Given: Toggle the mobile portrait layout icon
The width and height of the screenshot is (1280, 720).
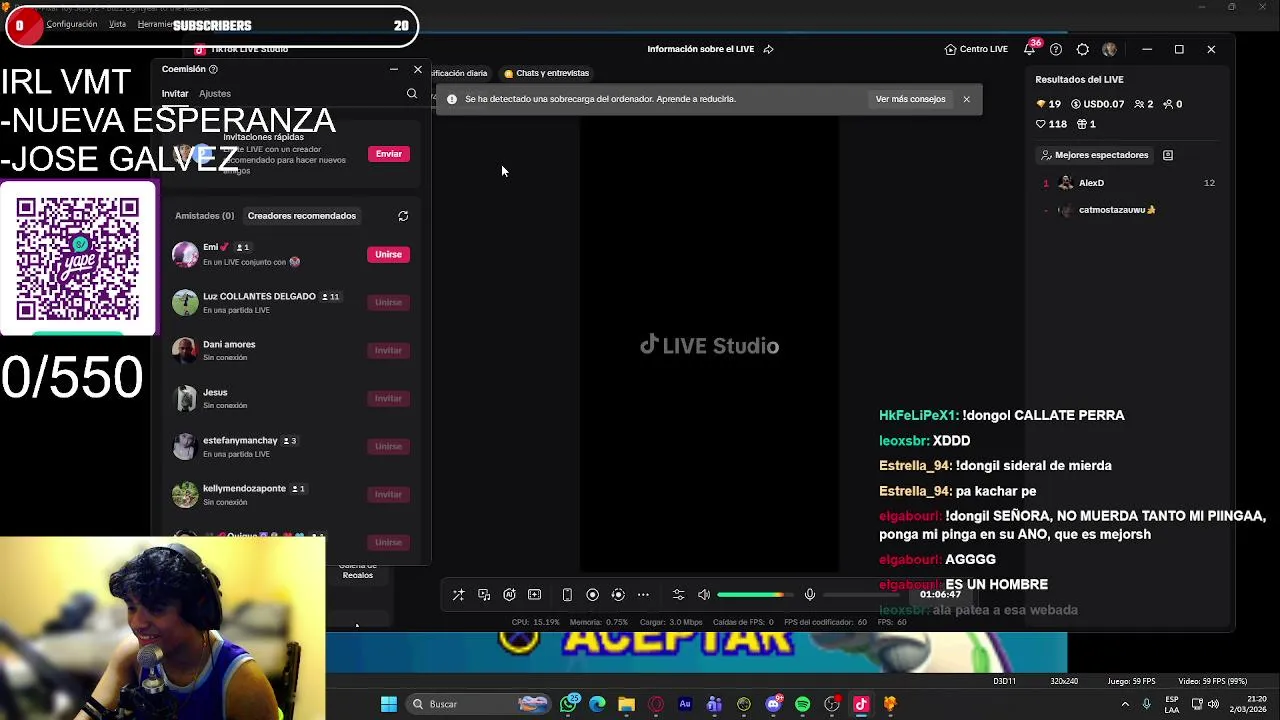Looking at the screenshot, I should point(567,595).
